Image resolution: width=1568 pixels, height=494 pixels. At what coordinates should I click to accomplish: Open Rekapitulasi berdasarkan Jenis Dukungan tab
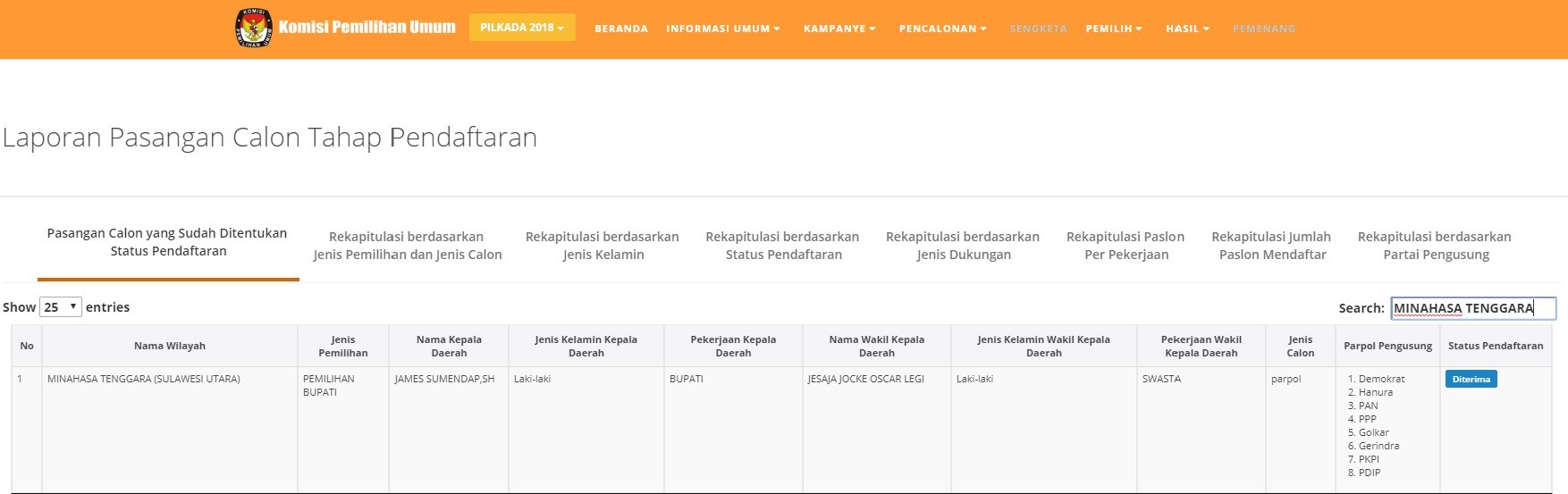pyautogui.click(x=963, y=246)
